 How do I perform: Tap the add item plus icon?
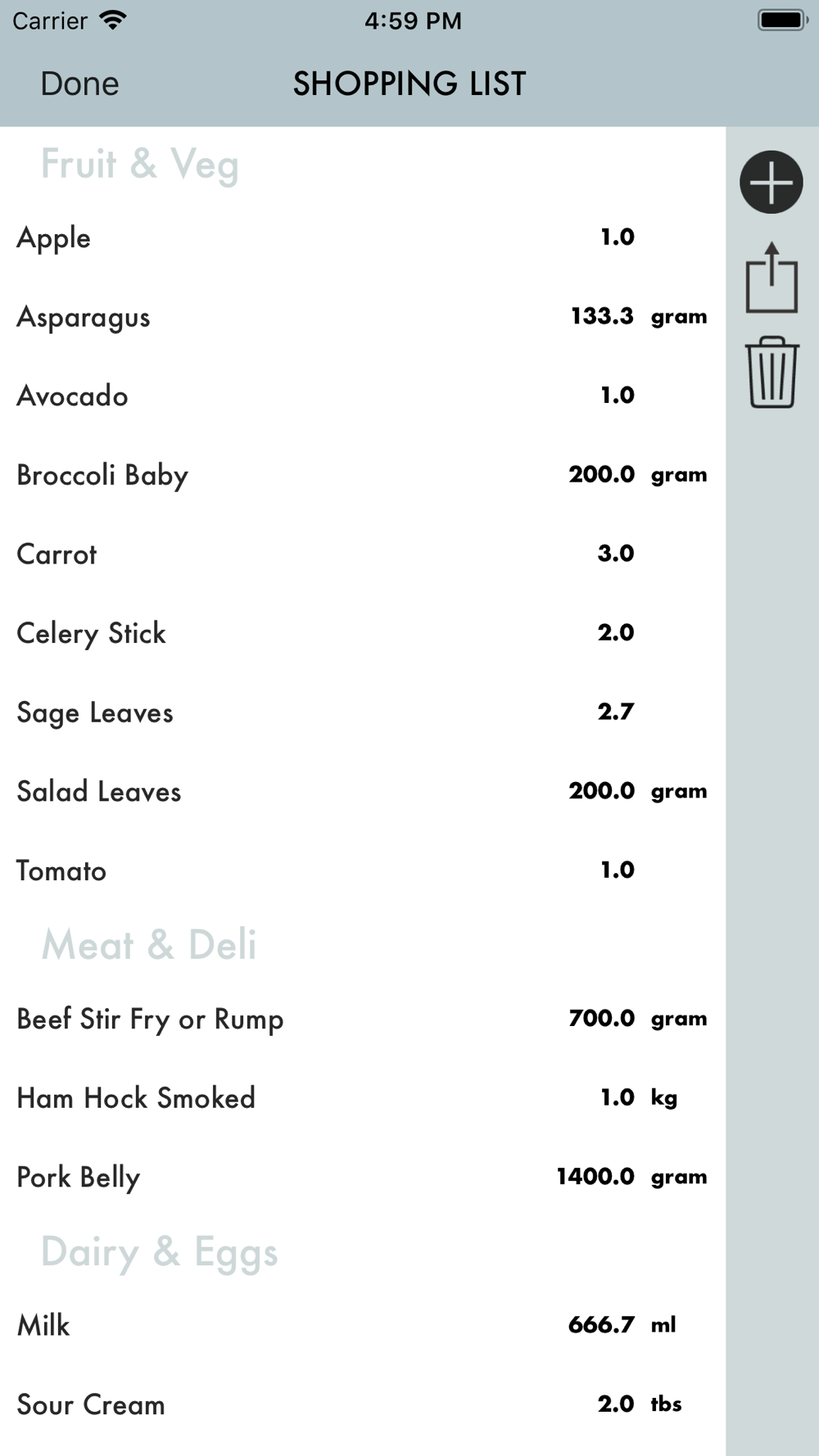point(771,182)
